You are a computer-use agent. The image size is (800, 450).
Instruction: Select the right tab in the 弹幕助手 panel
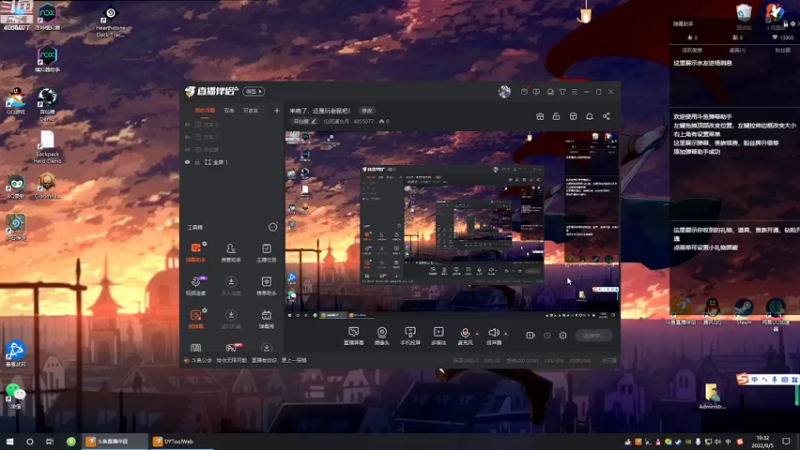tap(782, 50)
